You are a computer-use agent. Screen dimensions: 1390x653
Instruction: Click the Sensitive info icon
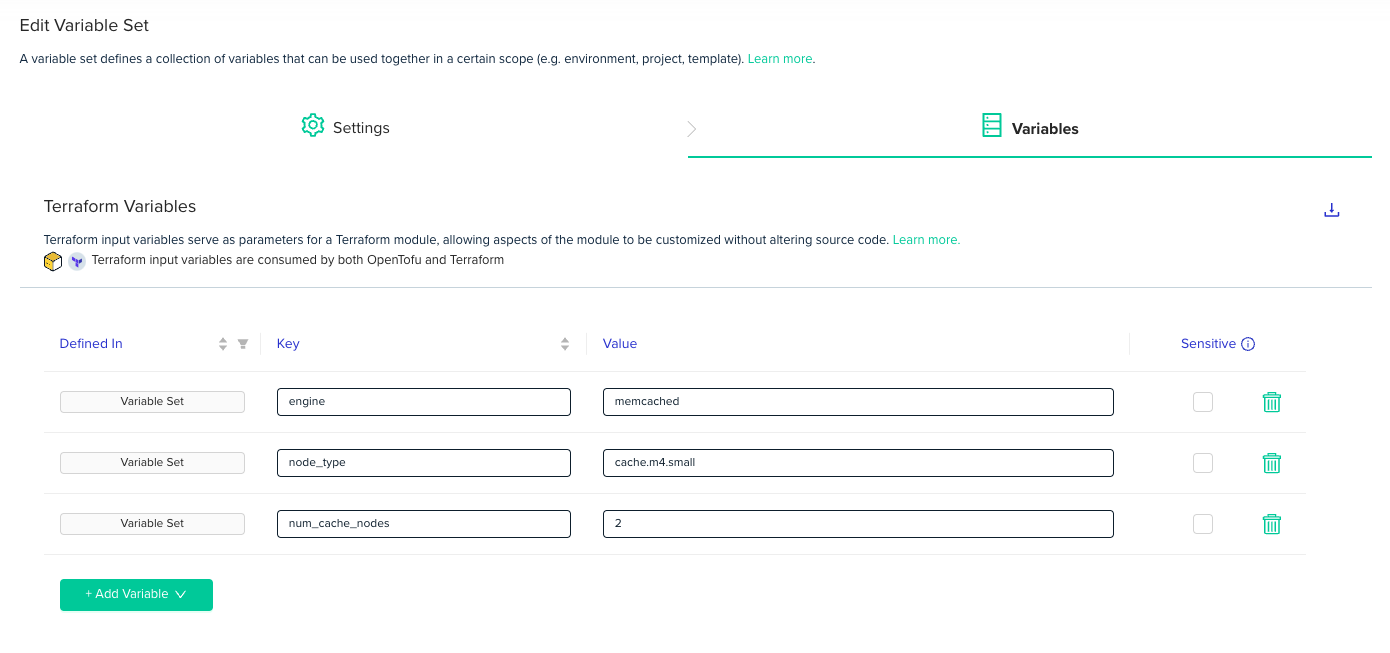click(1248, 344)
